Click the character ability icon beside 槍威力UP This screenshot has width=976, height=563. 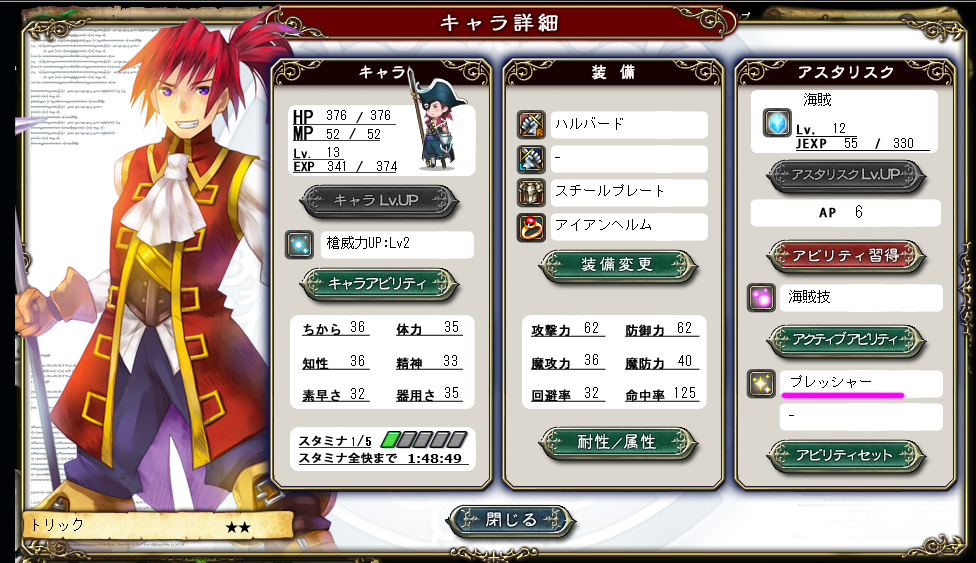coord(299,245)
